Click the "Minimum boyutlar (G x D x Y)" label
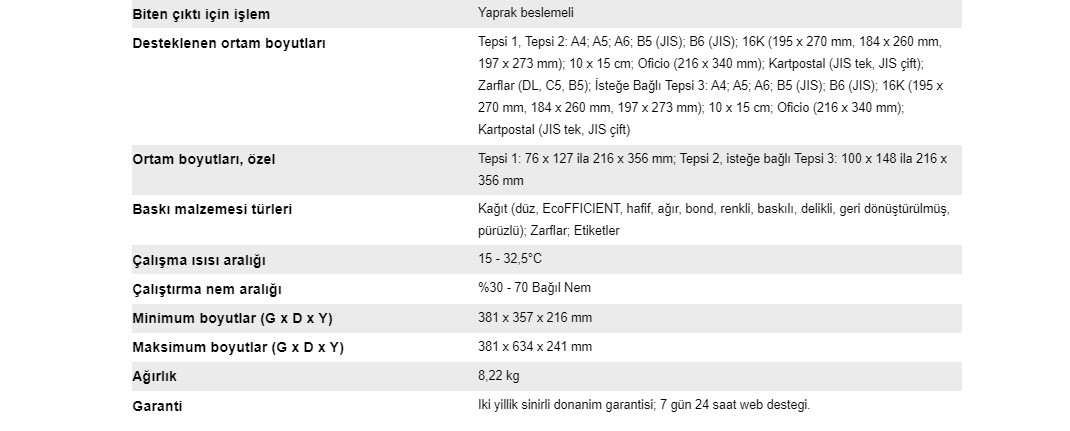1070x431 pixels. point(233,319)
